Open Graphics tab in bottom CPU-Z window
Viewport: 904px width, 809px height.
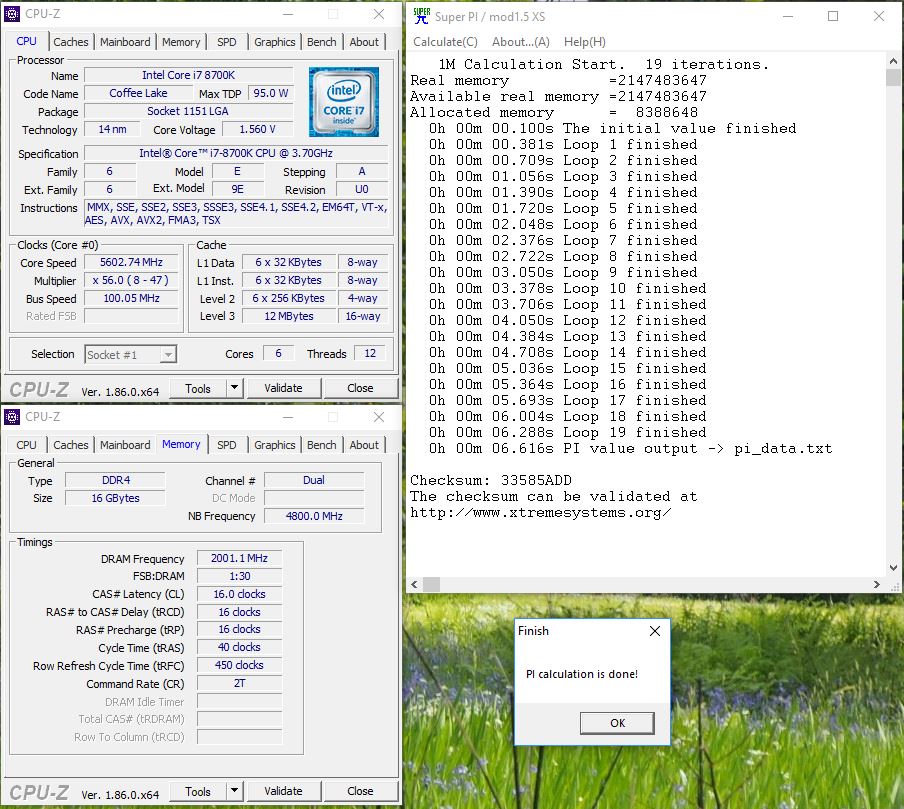274,445
